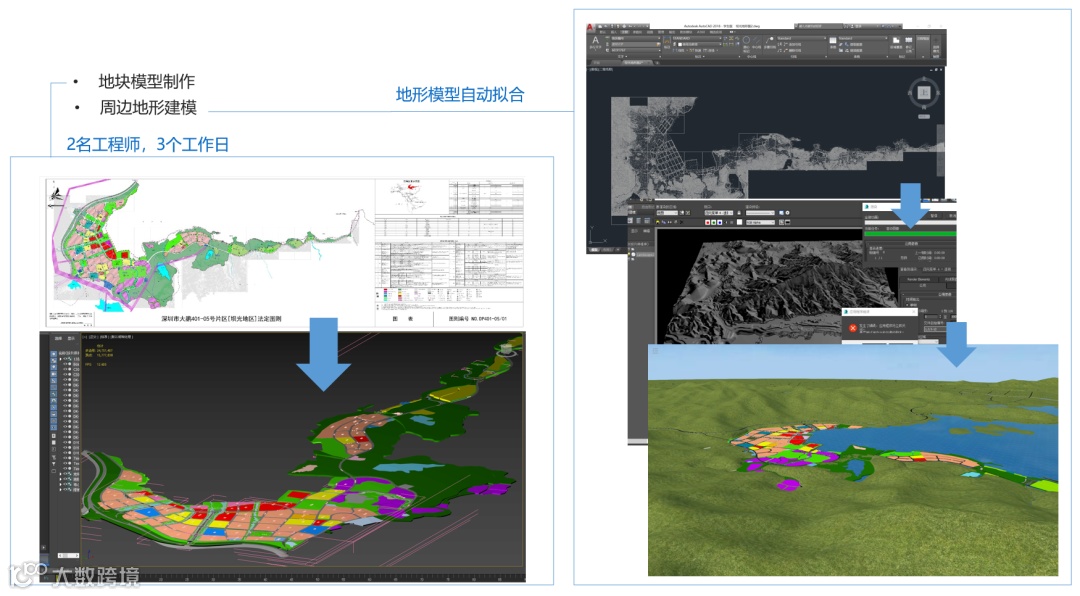Expand the 文字 panel in AutoCAD ribbon
The height and width of the screenshot is (596, 1080).
[621, 56]
